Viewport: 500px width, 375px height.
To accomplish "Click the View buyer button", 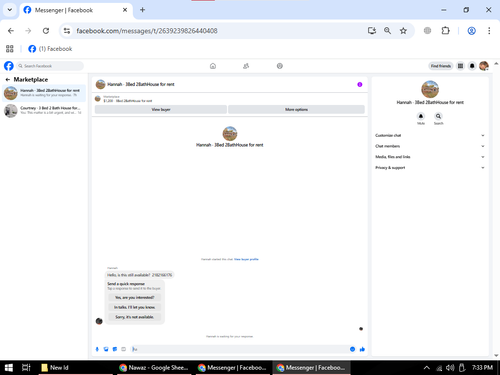I will [x=161, y=109].
